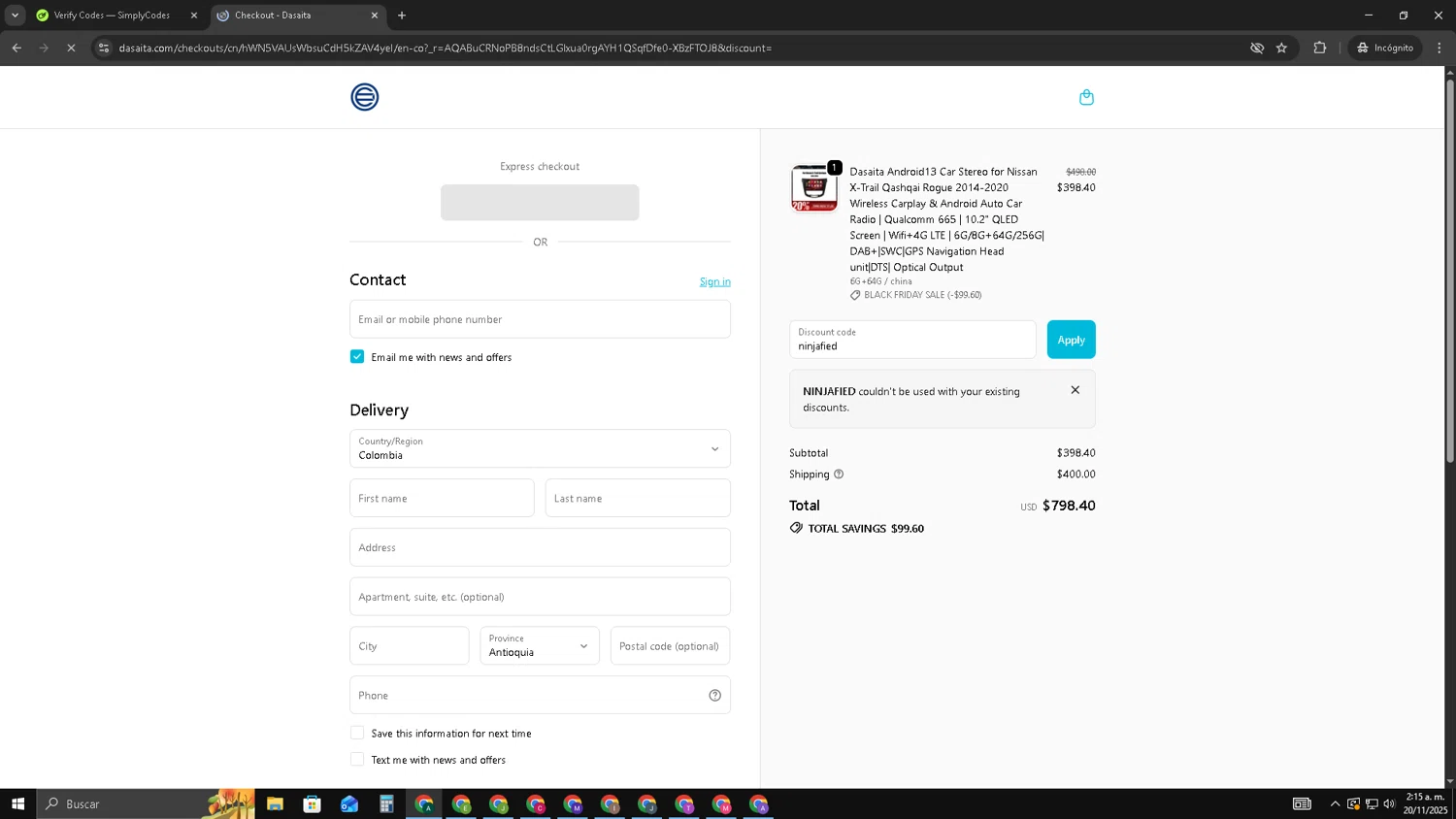1456x819 pixels.
Task: Focus the Address field
Action: [x=540, y=547]
